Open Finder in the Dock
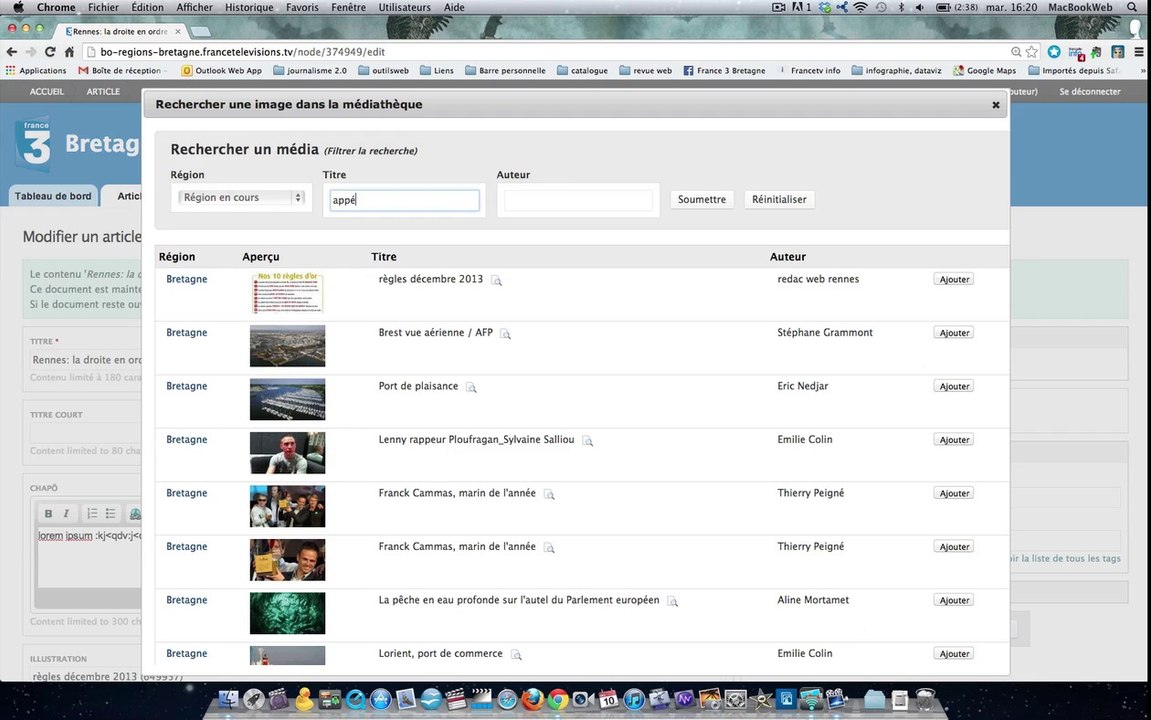Screen dimensions: 1151x720 click(229, 699)
